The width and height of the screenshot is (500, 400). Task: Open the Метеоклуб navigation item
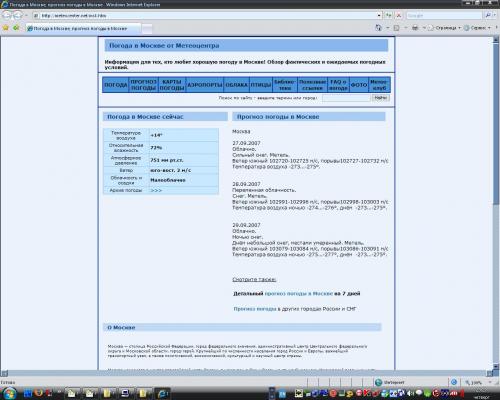click(379, 85)
